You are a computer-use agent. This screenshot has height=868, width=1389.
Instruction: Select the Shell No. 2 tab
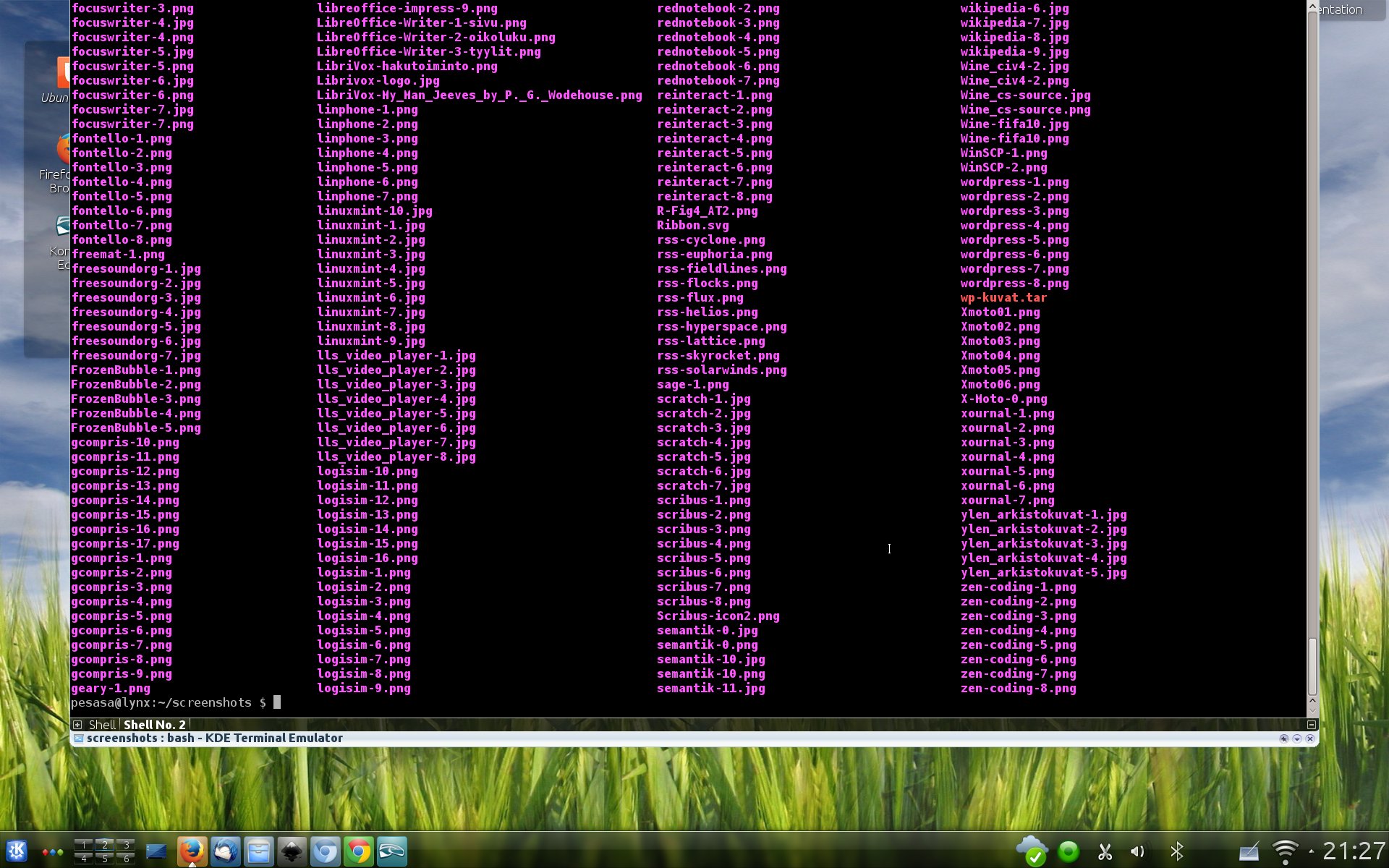(155, 724)
